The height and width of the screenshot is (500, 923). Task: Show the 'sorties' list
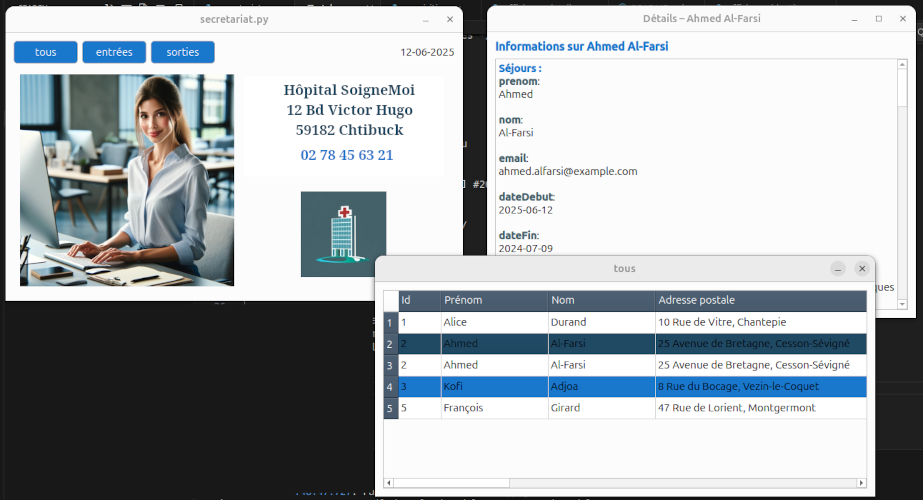pos(182,52)
